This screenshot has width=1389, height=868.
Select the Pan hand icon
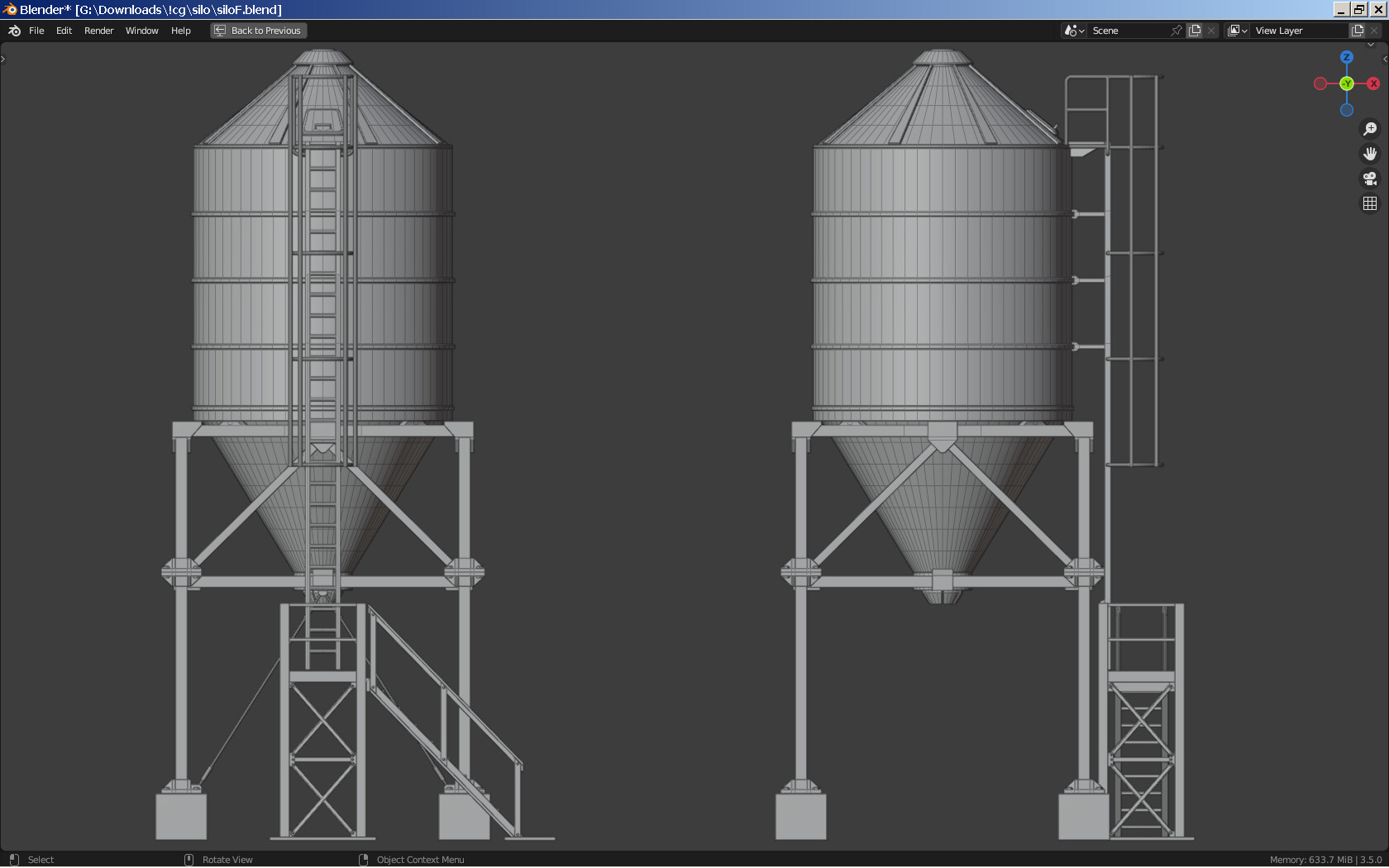1370,153
